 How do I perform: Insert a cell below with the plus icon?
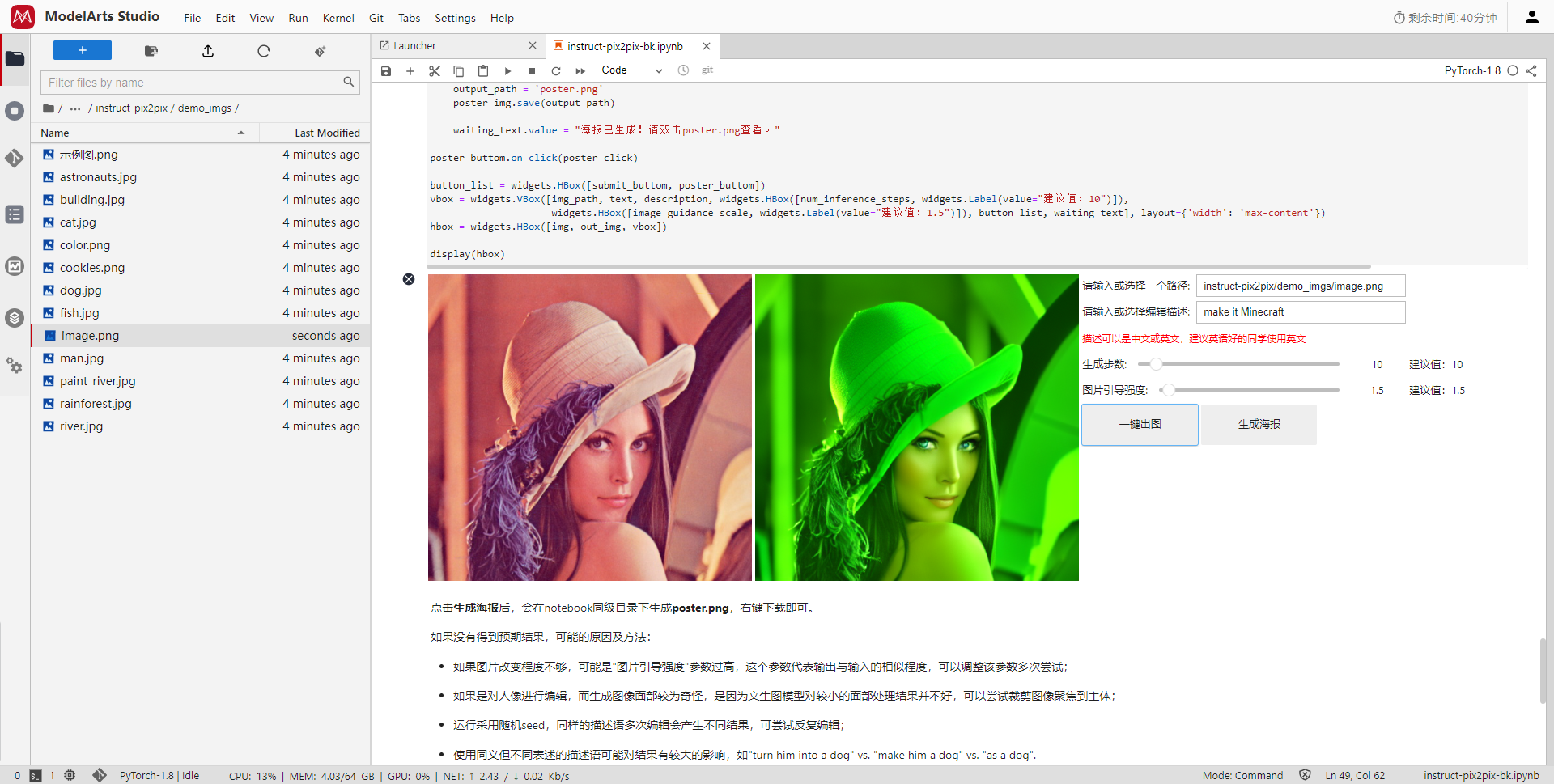tap(410, 71)
